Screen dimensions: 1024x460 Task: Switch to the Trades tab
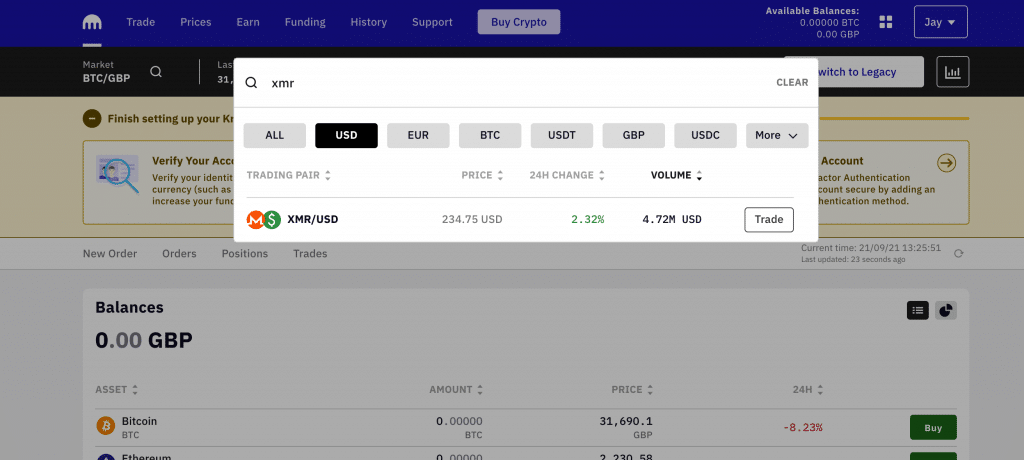(310, 254)
